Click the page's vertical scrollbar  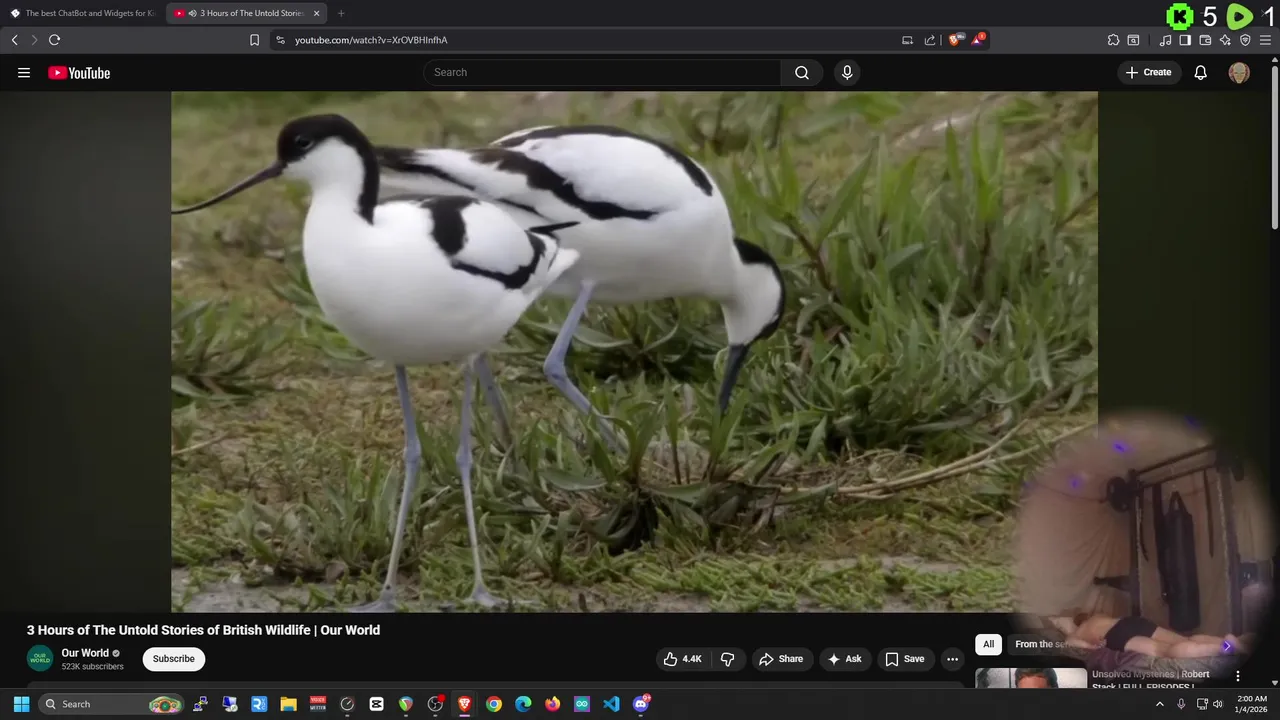coord(1274,150)
